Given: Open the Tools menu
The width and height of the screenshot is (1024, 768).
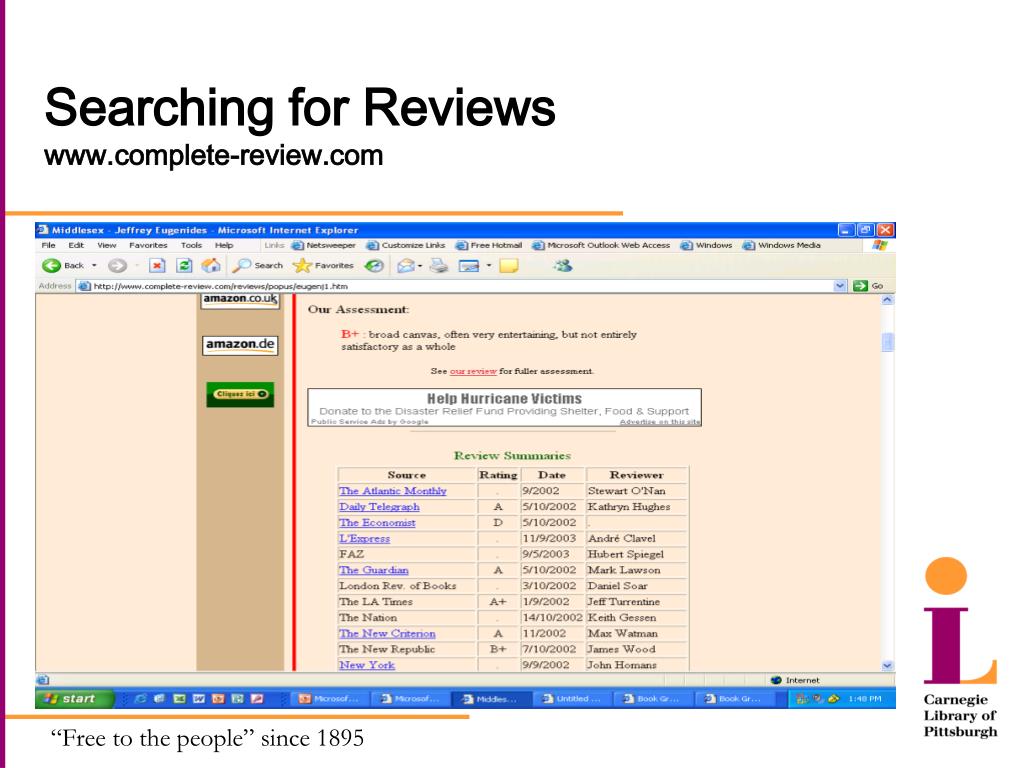Looking at the screenshot, I should [191, 246].
